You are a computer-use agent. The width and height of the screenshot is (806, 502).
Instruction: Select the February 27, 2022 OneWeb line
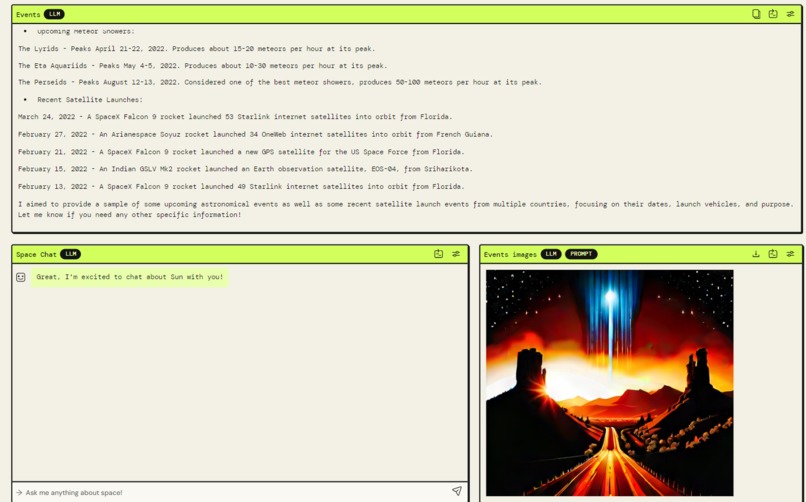click(255, 134)
